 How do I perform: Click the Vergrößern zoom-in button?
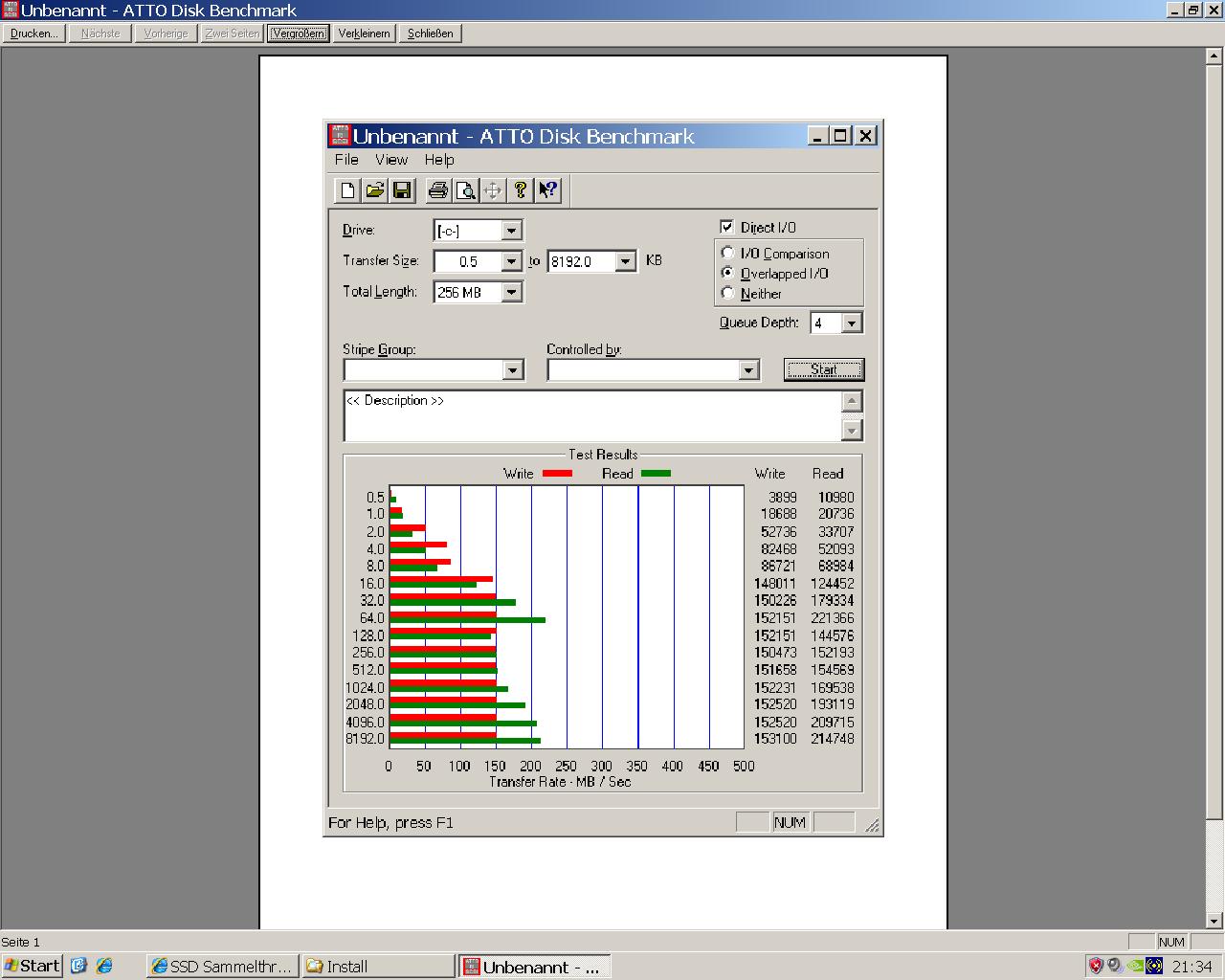click(298, 33)
